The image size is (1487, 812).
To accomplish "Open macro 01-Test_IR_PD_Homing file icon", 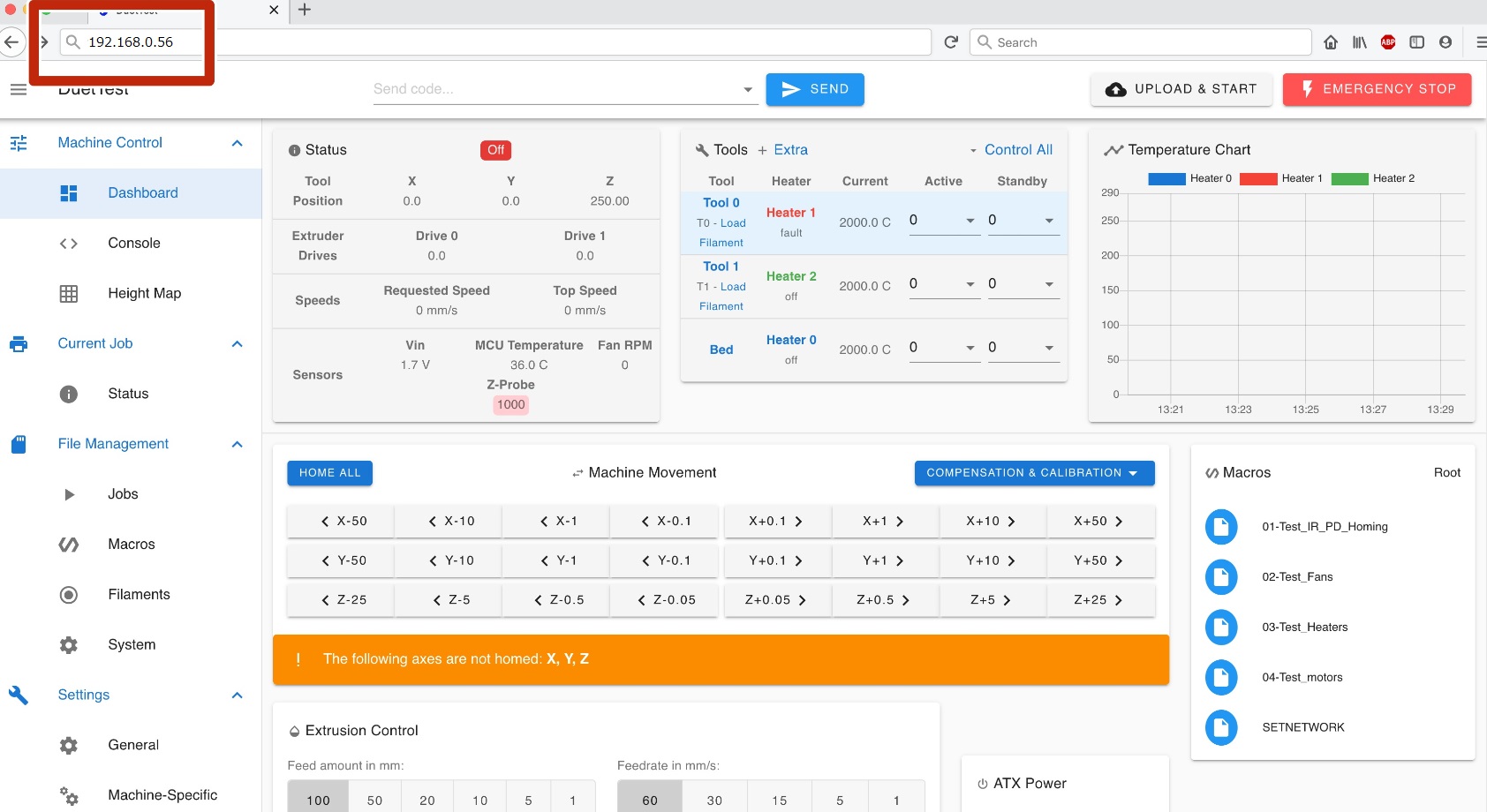I will click(1221, 527).
